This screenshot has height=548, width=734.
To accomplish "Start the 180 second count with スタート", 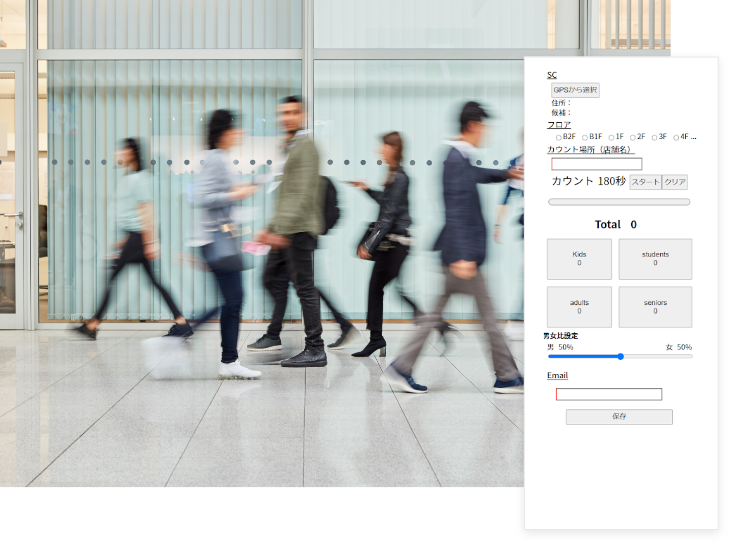I will coord(646,182).
